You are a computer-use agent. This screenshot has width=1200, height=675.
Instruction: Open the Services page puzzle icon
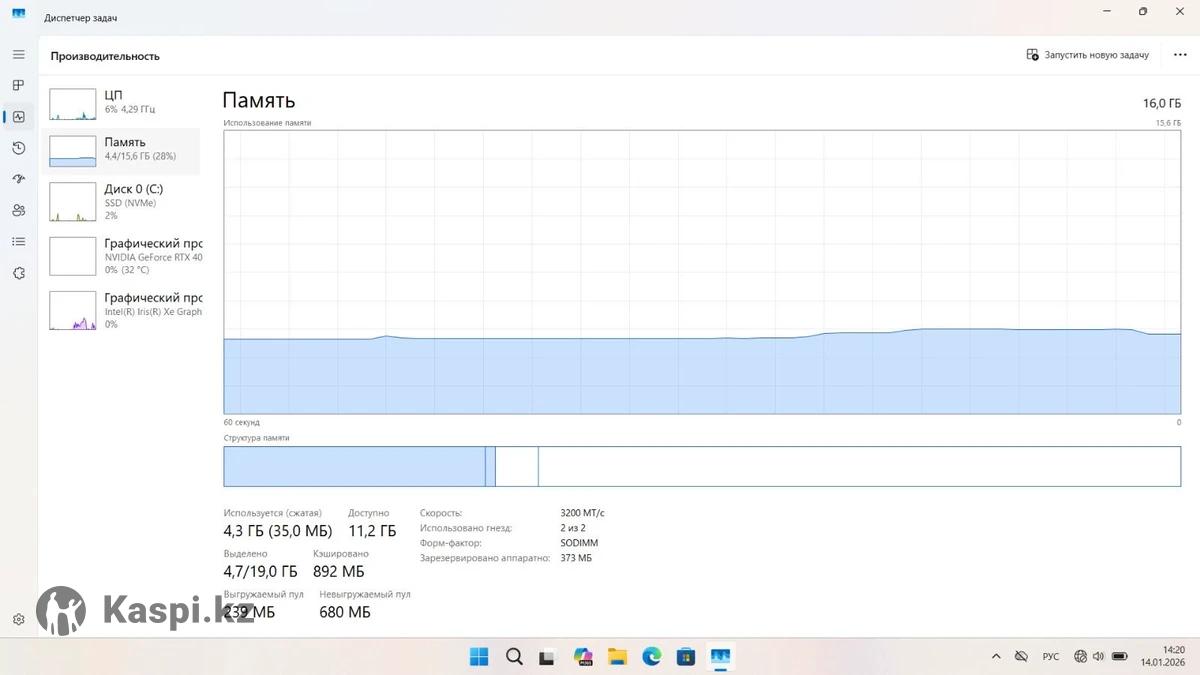(x=18, y=273)
